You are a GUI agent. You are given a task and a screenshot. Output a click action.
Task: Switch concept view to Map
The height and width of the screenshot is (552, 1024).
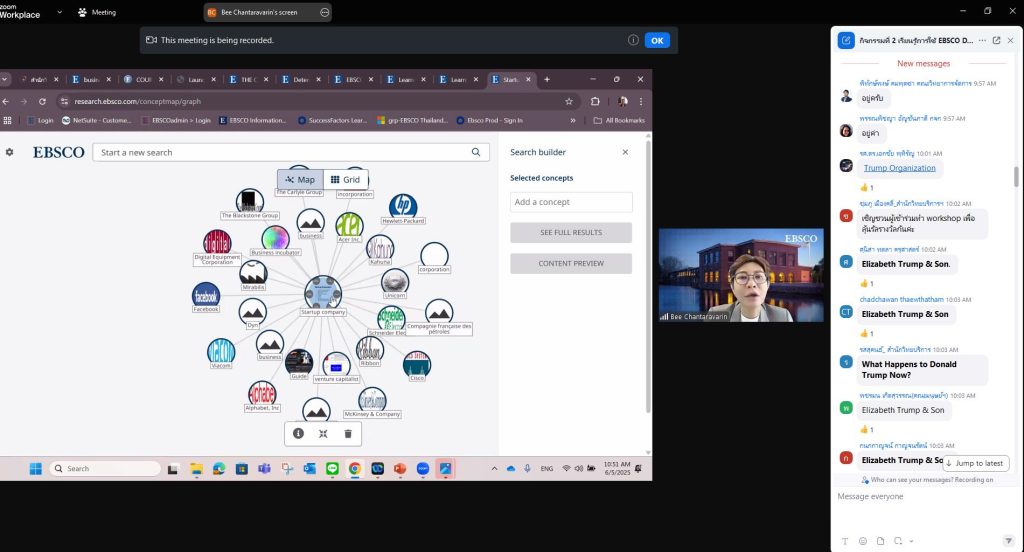(x=300, y=180)
